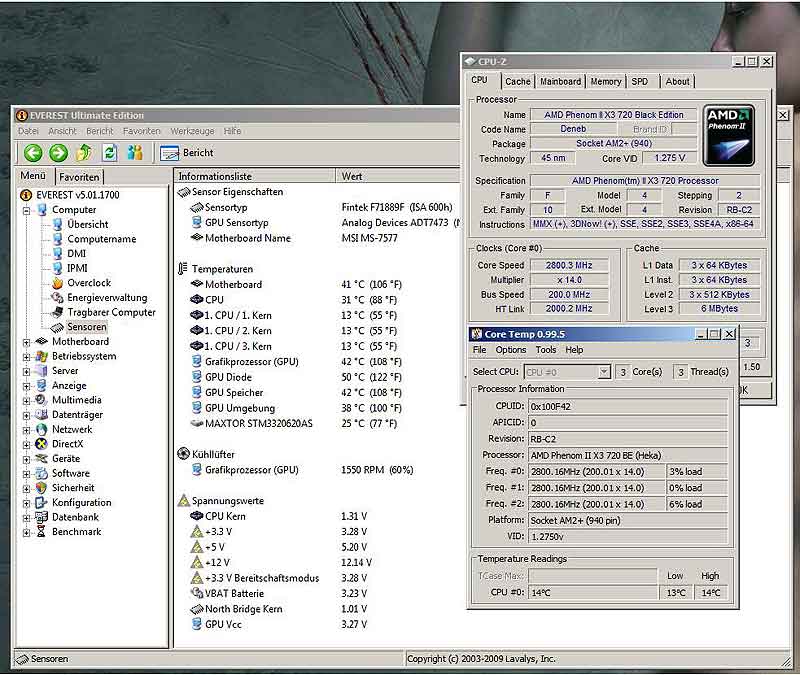
Task: Click the Spannungswerte warning icon
Action: [x=183, y=501]
